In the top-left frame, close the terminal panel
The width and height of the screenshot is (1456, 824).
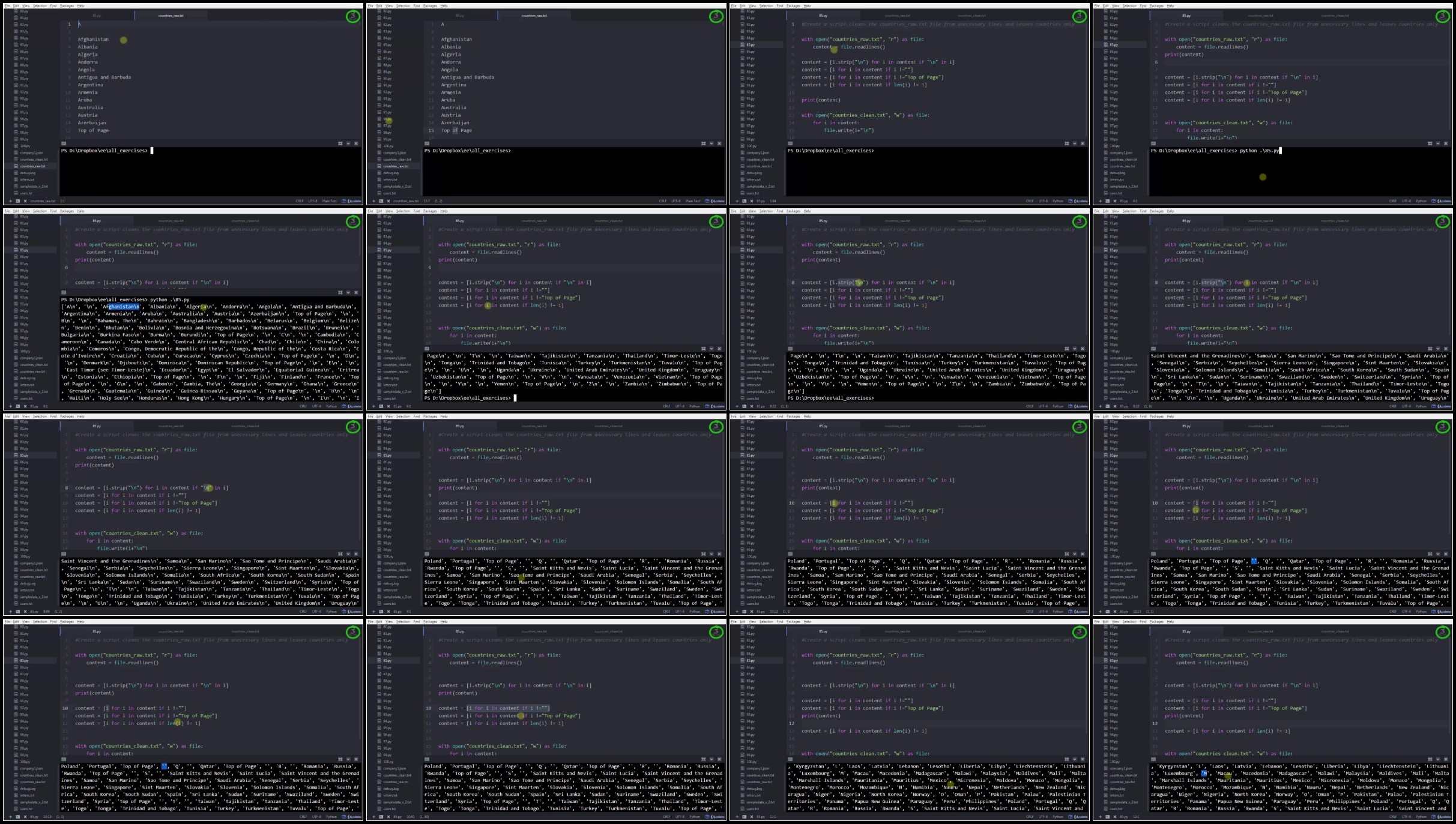tap(356, 143)
